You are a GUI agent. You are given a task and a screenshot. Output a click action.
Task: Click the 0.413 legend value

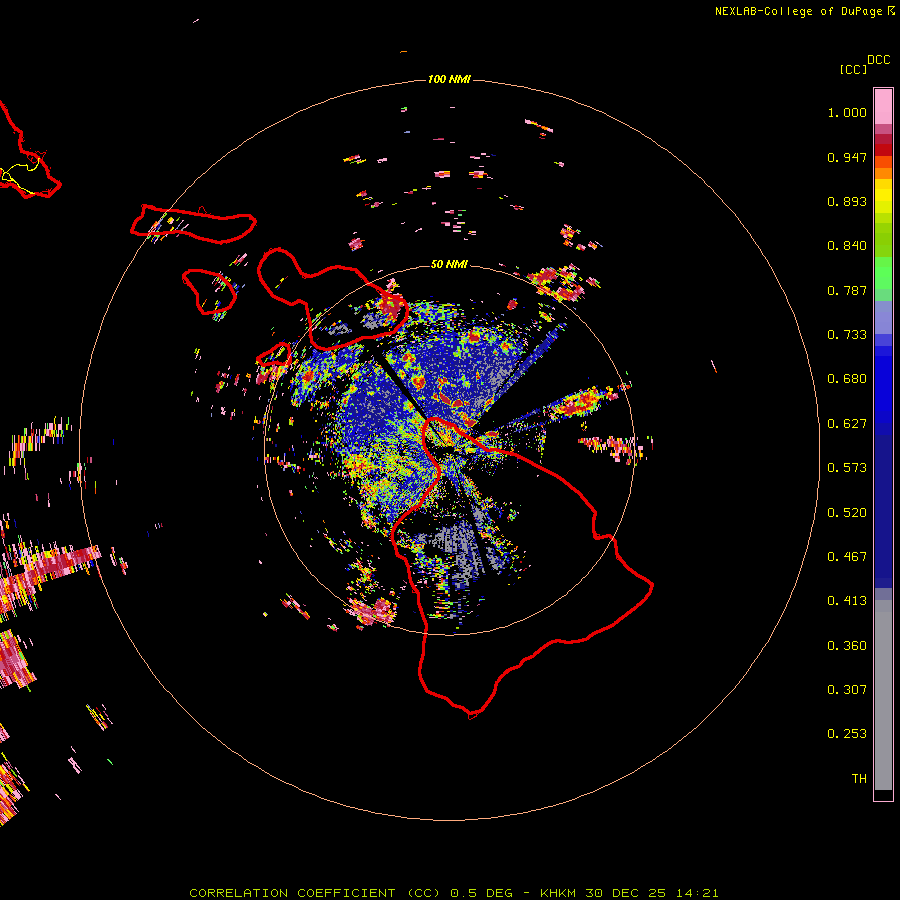coord(847,601)
